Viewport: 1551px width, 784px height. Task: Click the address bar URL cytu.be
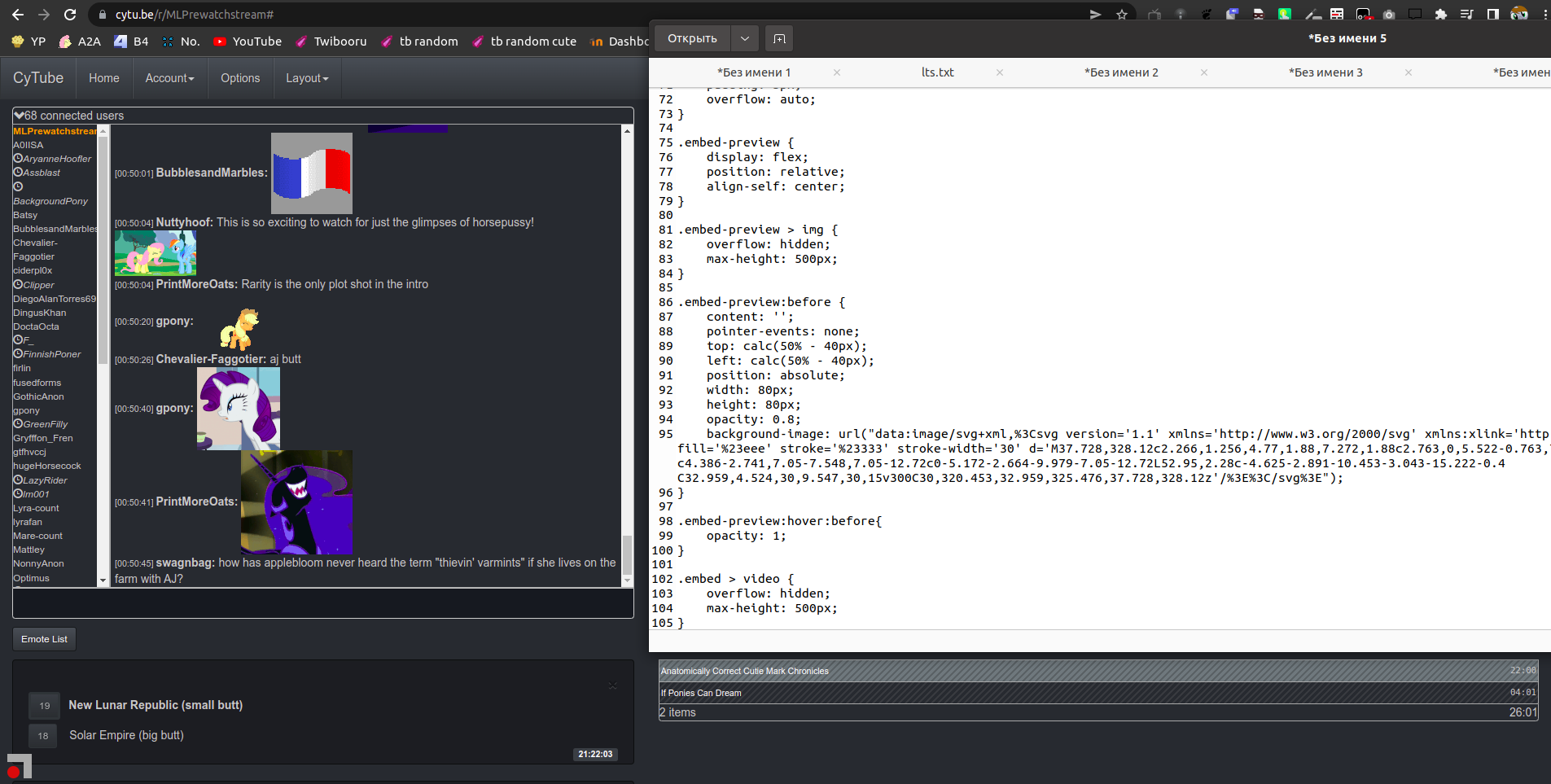[x=195, y=15]
